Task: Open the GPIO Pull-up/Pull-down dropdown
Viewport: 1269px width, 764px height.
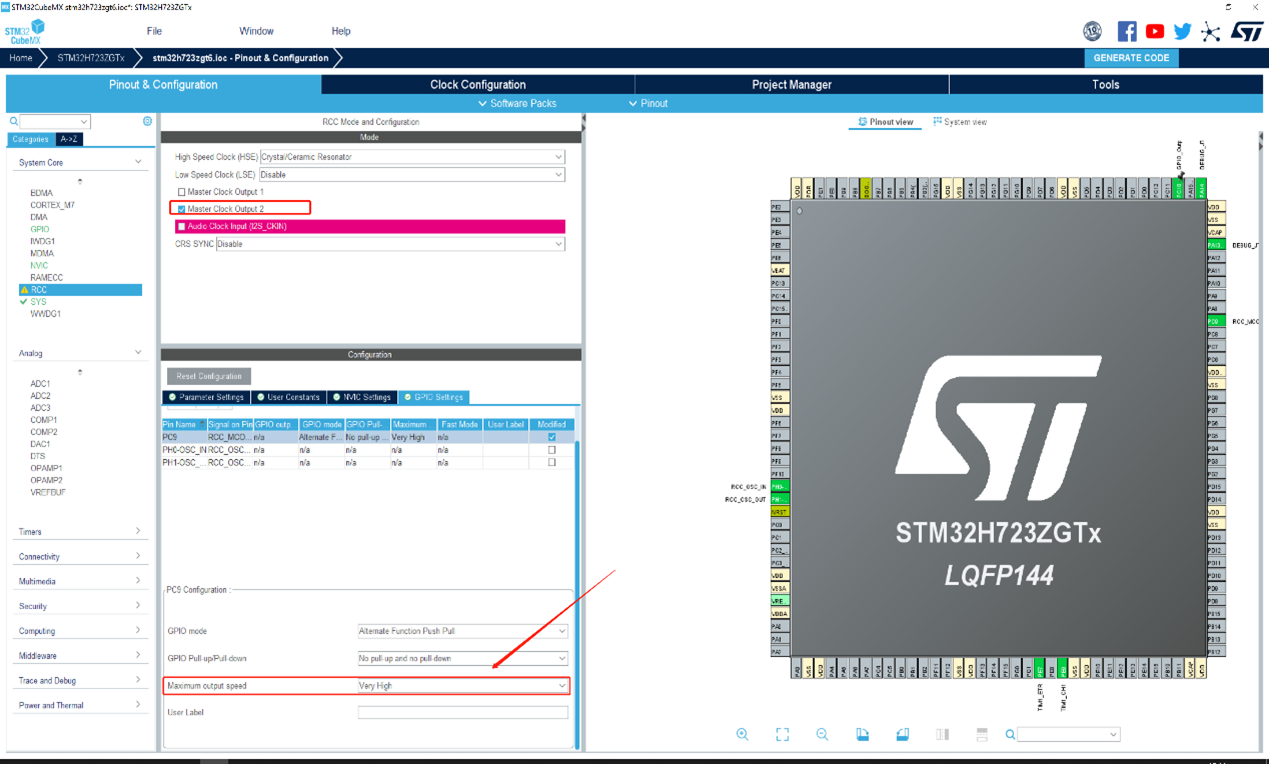Action: click(x=463, y=659)
